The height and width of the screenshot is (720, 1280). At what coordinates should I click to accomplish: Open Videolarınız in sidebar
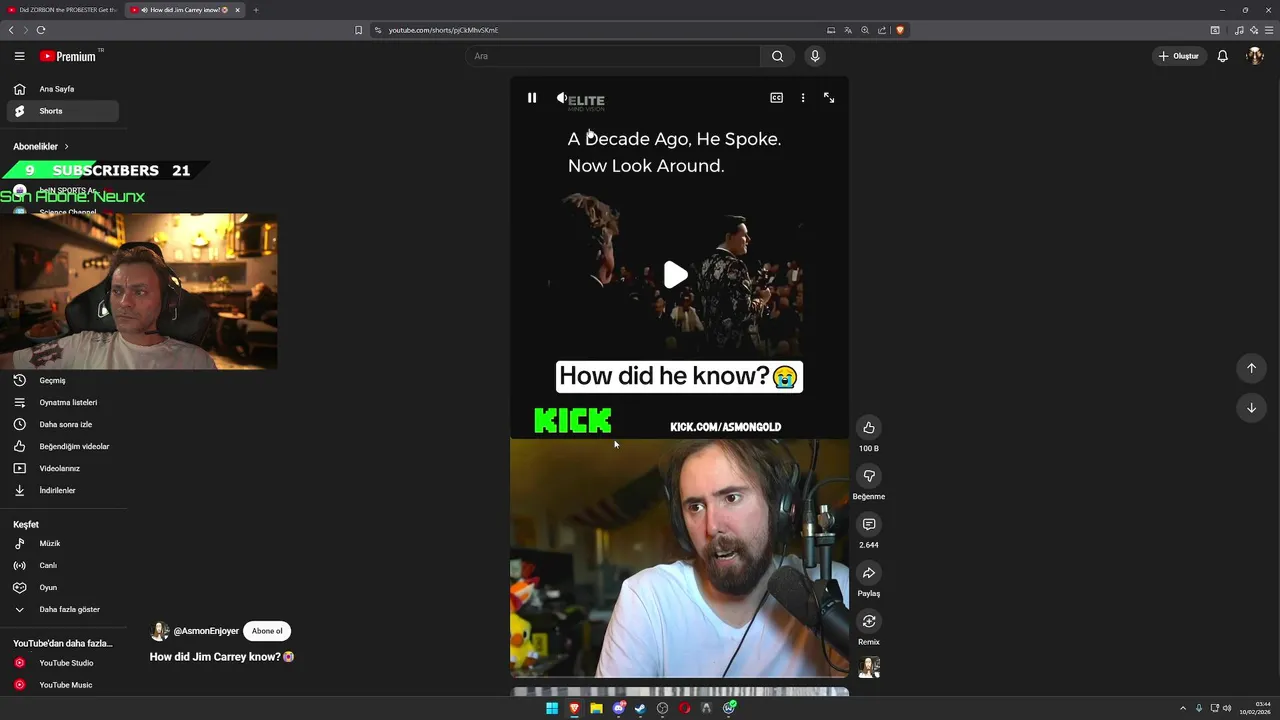[x=64, y=468]
